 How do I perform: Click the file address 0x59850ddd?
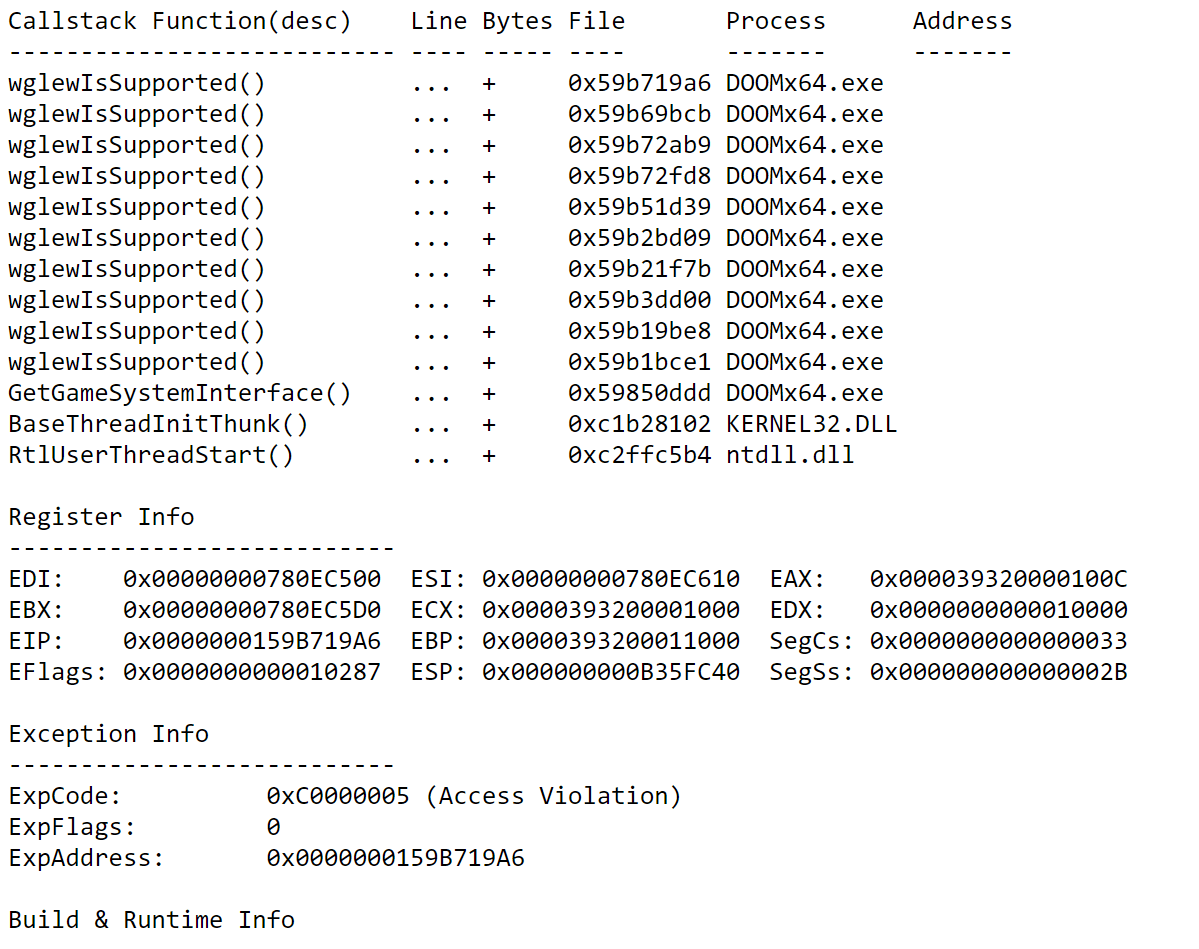point(639,393)
